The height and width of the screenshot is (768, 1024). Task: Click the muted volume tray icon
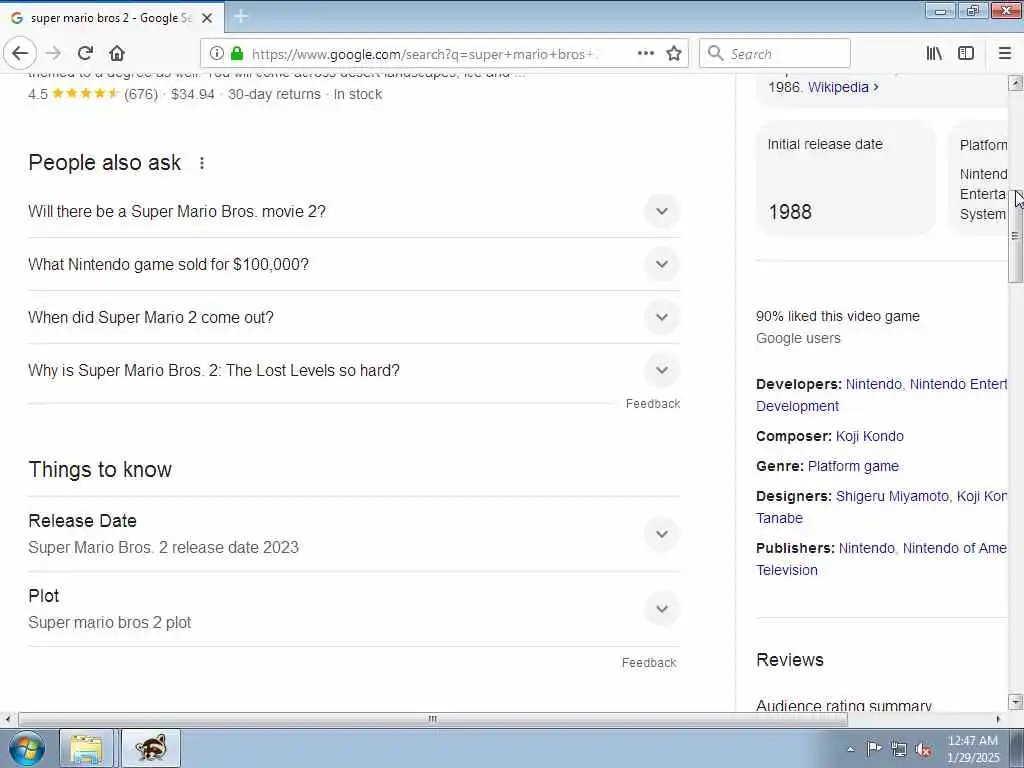(923, 749)
